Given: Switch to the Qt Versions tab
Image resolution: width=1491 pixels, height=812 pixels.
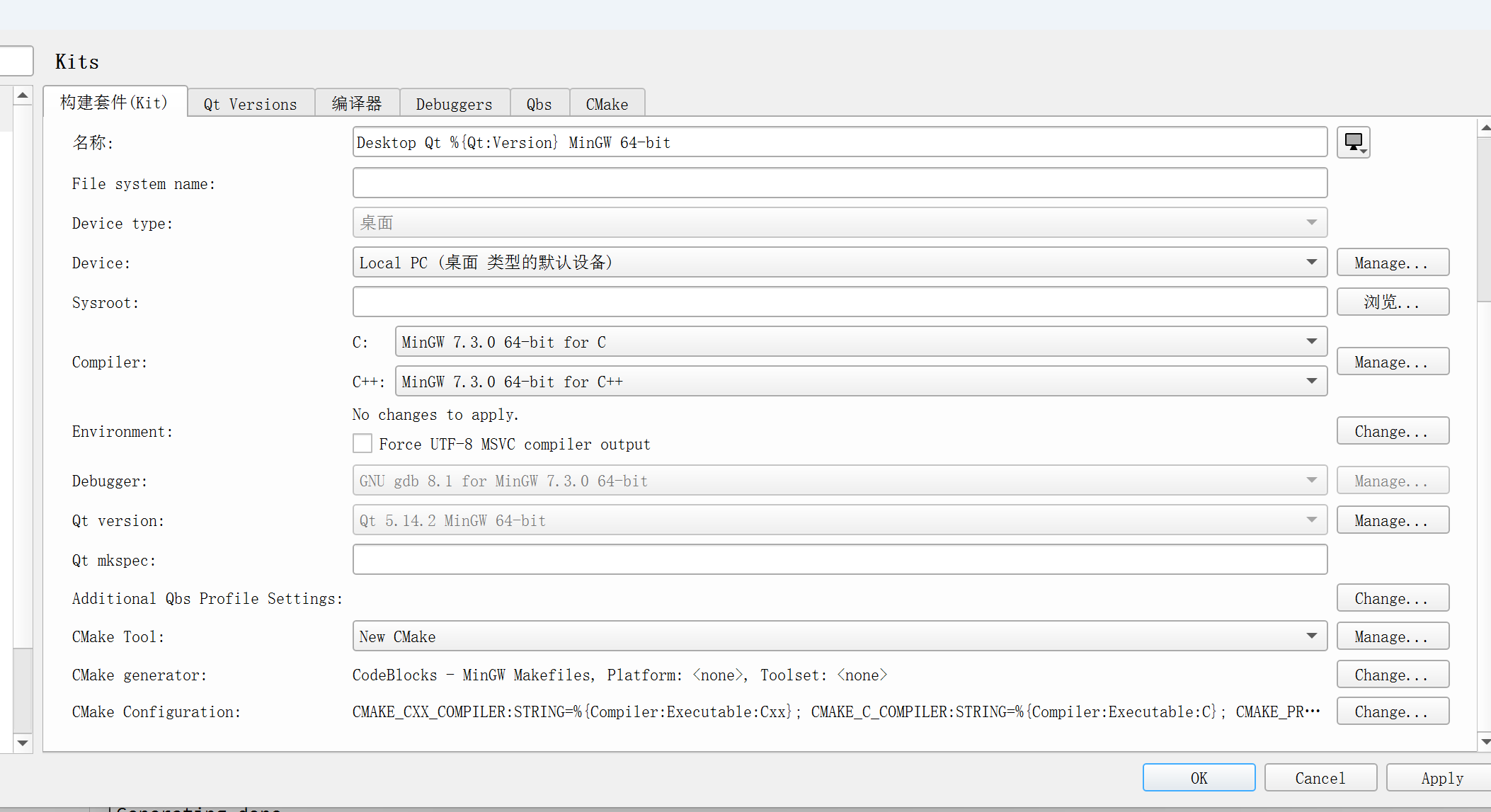Looking at the screenshot, I should coord(251,104).
